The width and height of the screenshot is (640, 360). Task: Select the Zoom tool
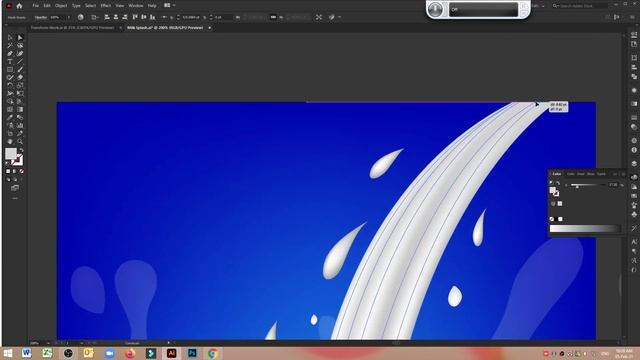pyautogui.click(x=20, y=141)
